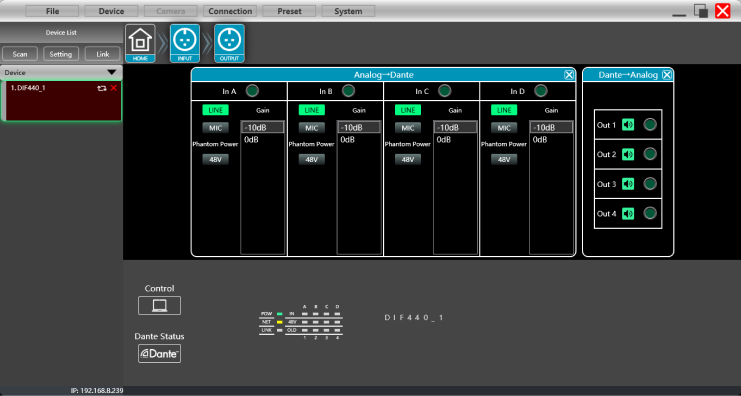Select device 1.DIF440_1 in the list

tap(61, 101)
